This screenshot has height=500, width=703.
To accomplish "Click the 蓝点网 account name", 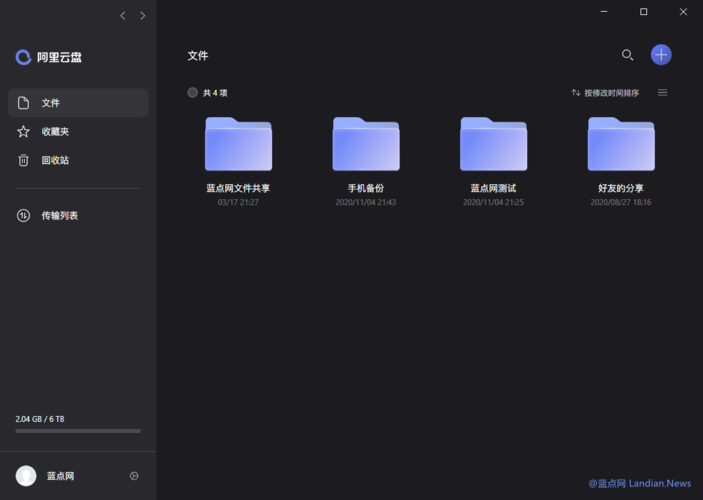I will [61, 476].
